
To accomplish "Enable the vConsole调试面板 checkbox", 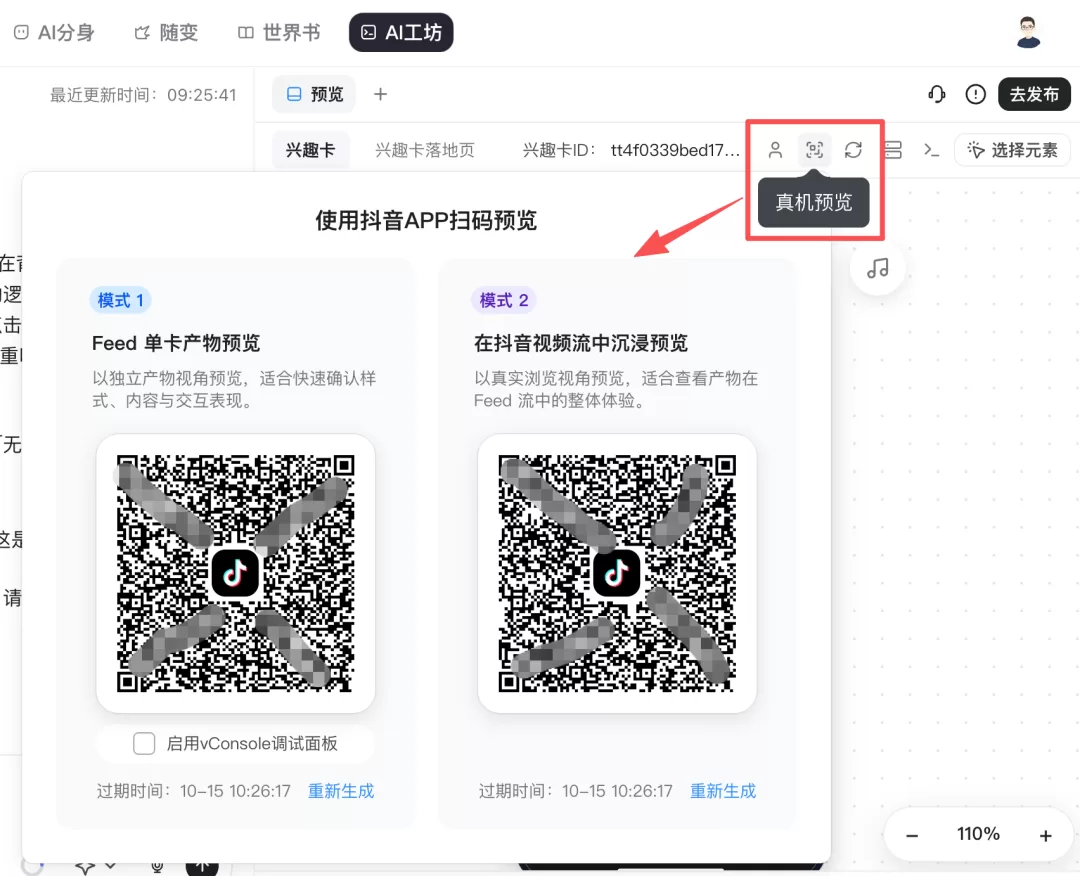I will [x=144, y=743].
